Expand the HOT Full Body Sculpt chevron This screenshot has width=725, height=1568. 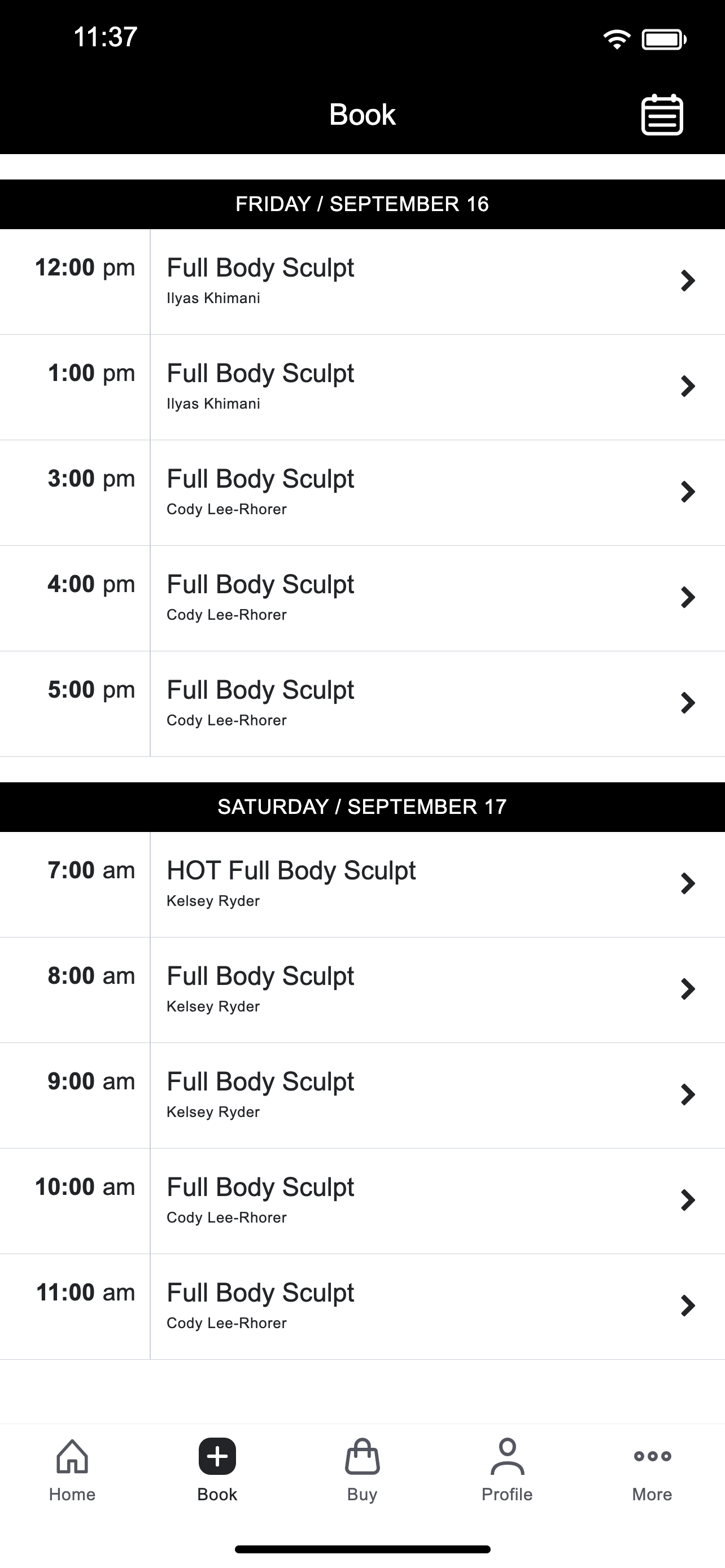(x=688, y=883)
